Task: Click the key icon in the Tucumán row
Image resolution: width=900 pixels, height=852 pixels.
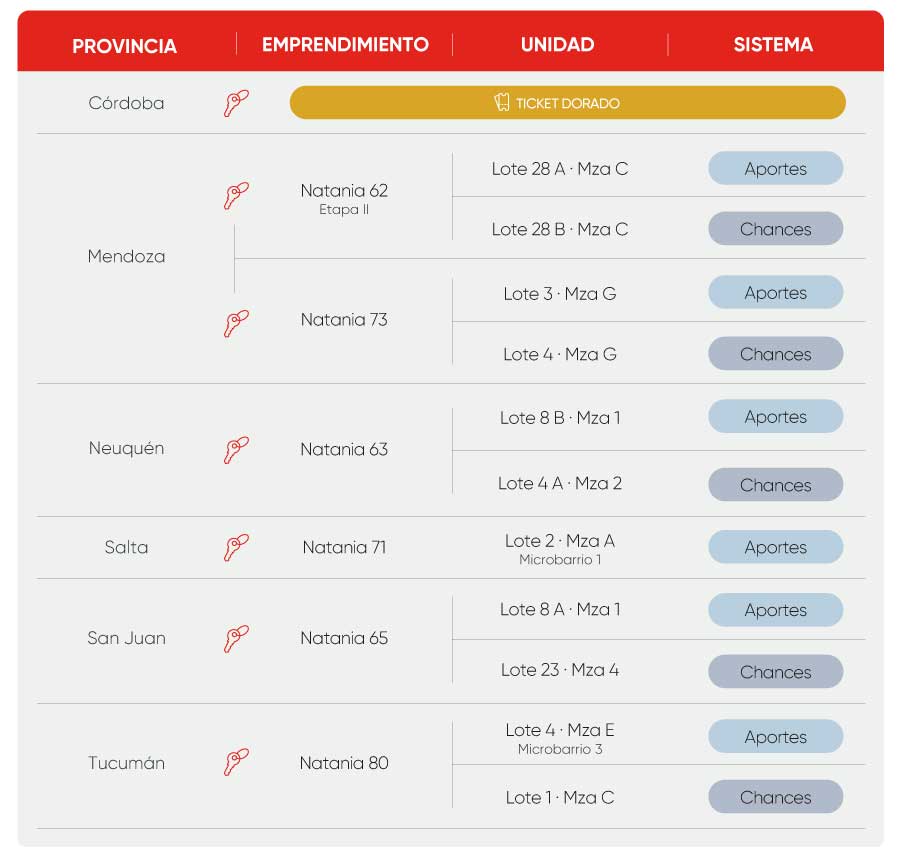Action: tap(236, 762)
